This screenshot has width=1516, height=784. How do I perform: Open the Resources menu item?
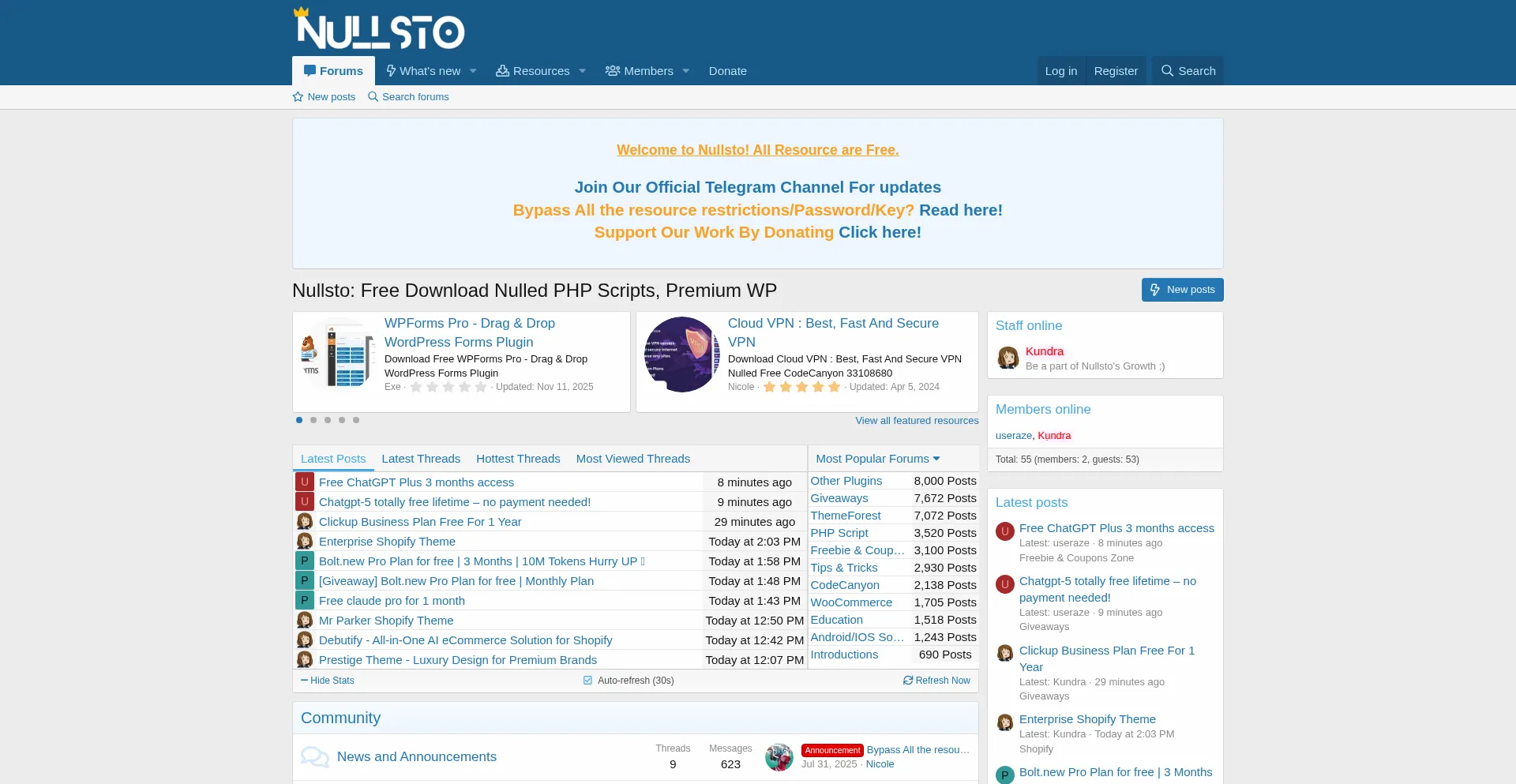point(532,71)
